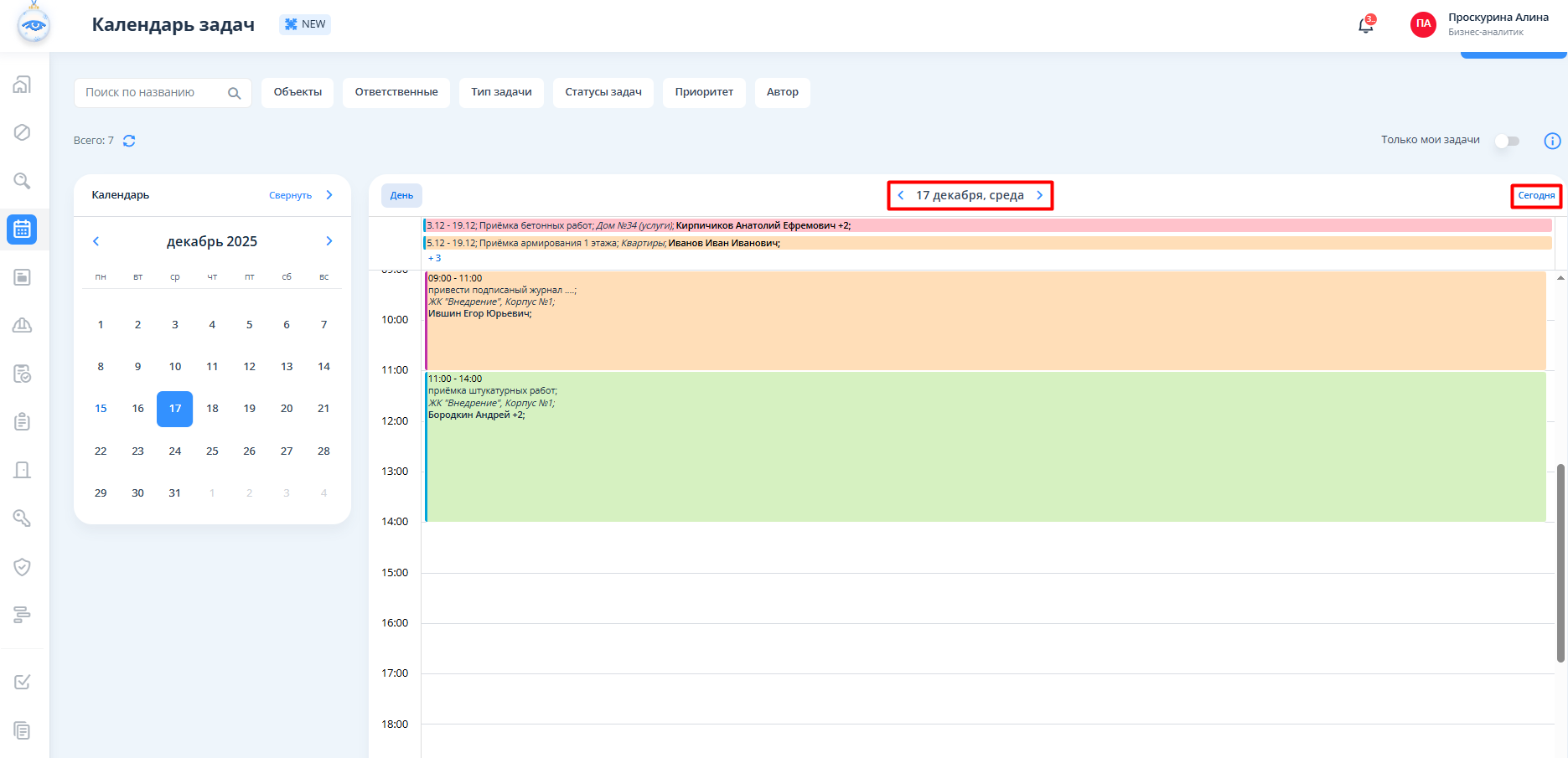Open the info icon near Только мои задачи
Image resolution: width=1568 pixels, height=758 pixels.
tap(1552, 141)
